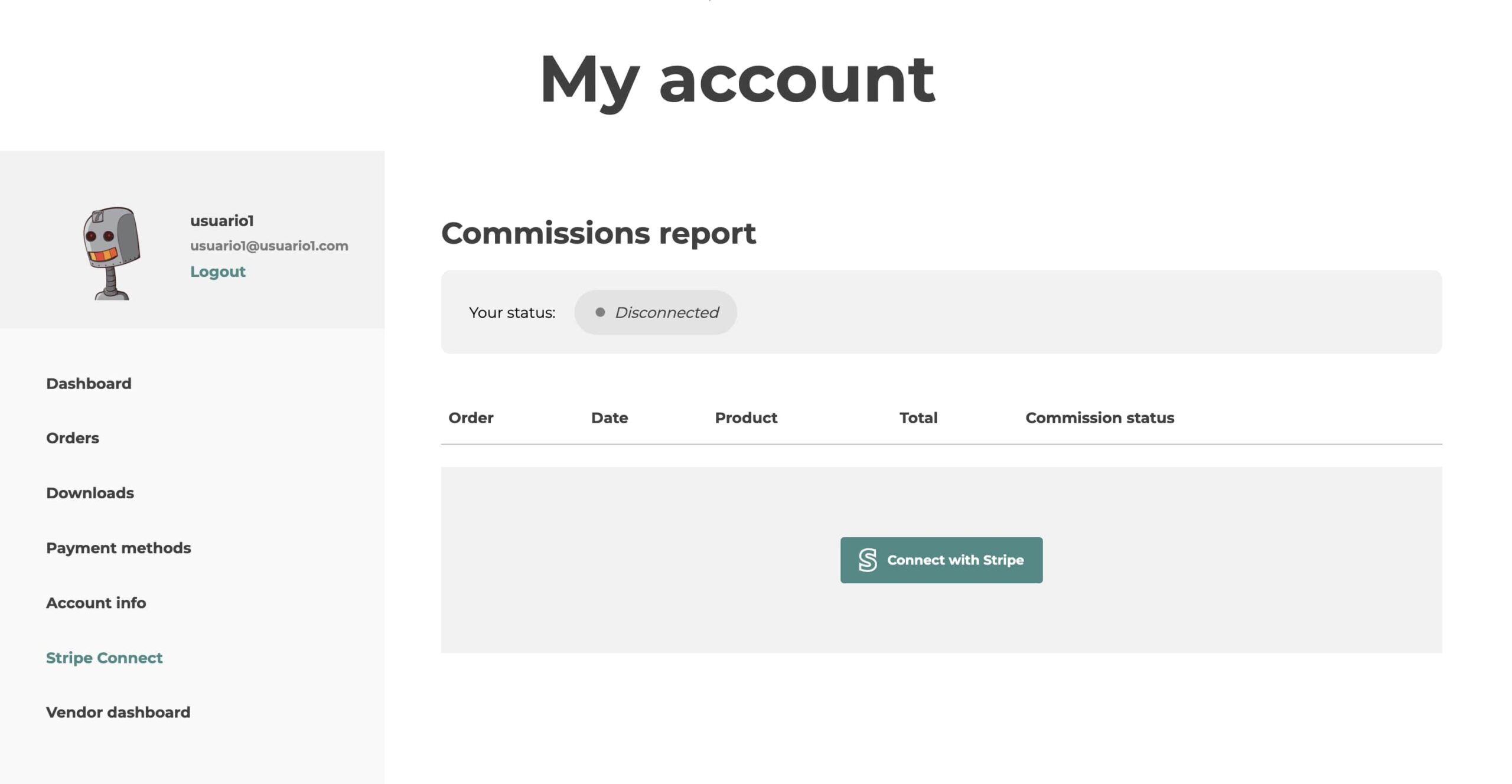The image size is (1512, 784).
Task: Click the Order column header
Action: 471,418
